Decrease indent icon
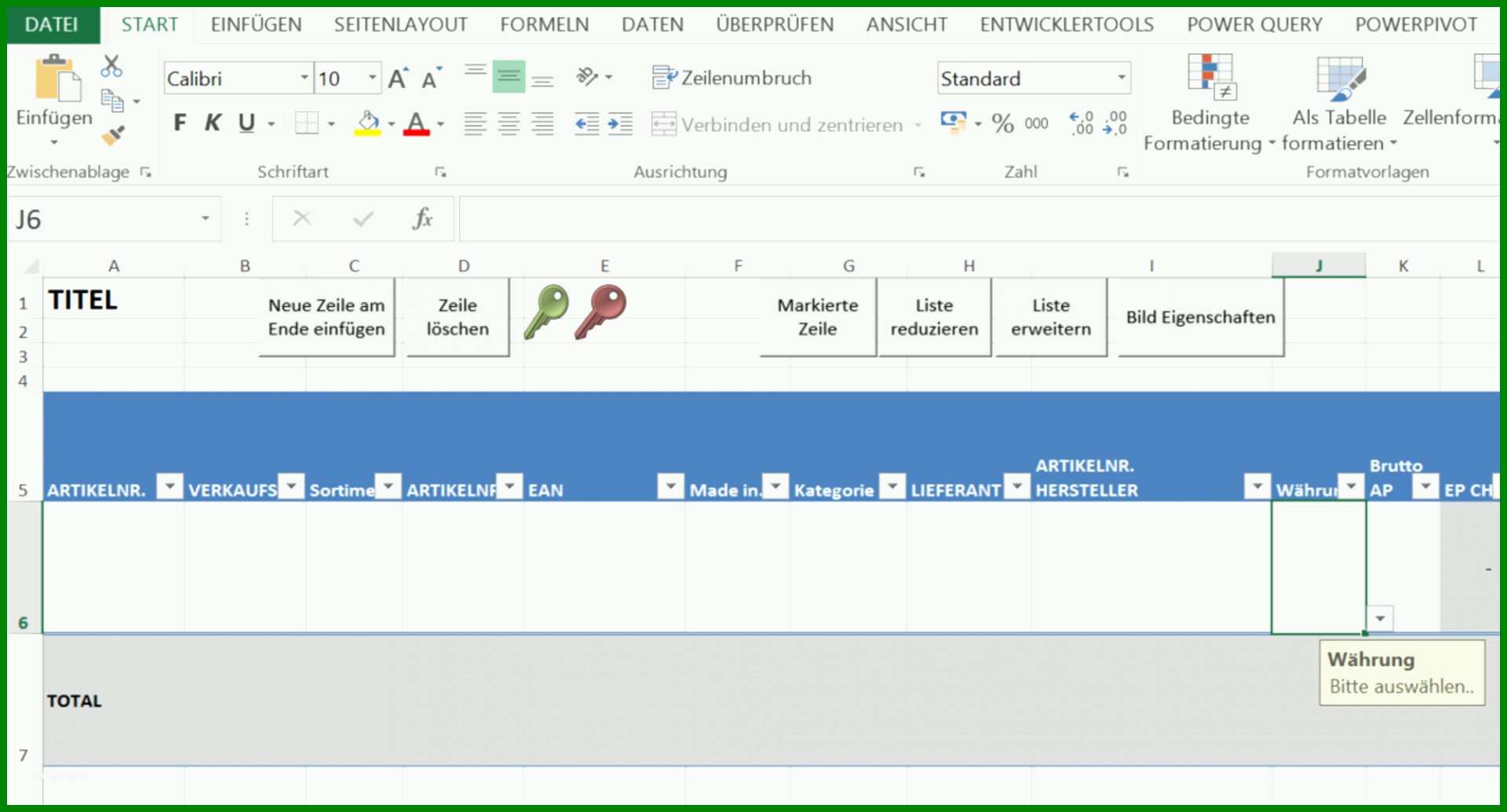Image resolution: width=1507 pixels, height=812 pixels. 586,123
